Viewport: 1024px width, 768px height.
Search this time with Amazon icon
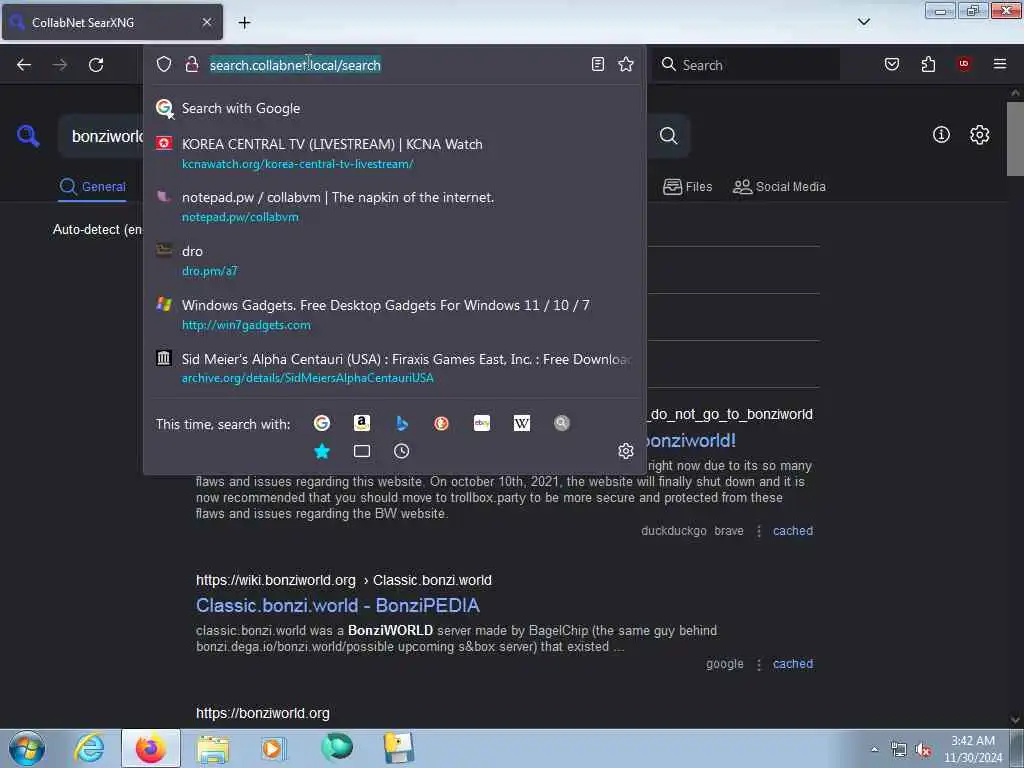click(362, 423)
